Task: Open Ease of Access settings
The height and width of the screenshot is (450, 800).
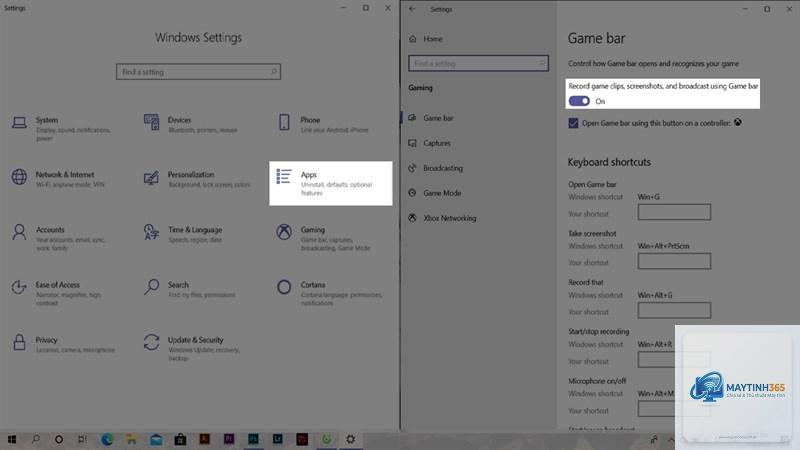Action: click(x=56, y=293)
